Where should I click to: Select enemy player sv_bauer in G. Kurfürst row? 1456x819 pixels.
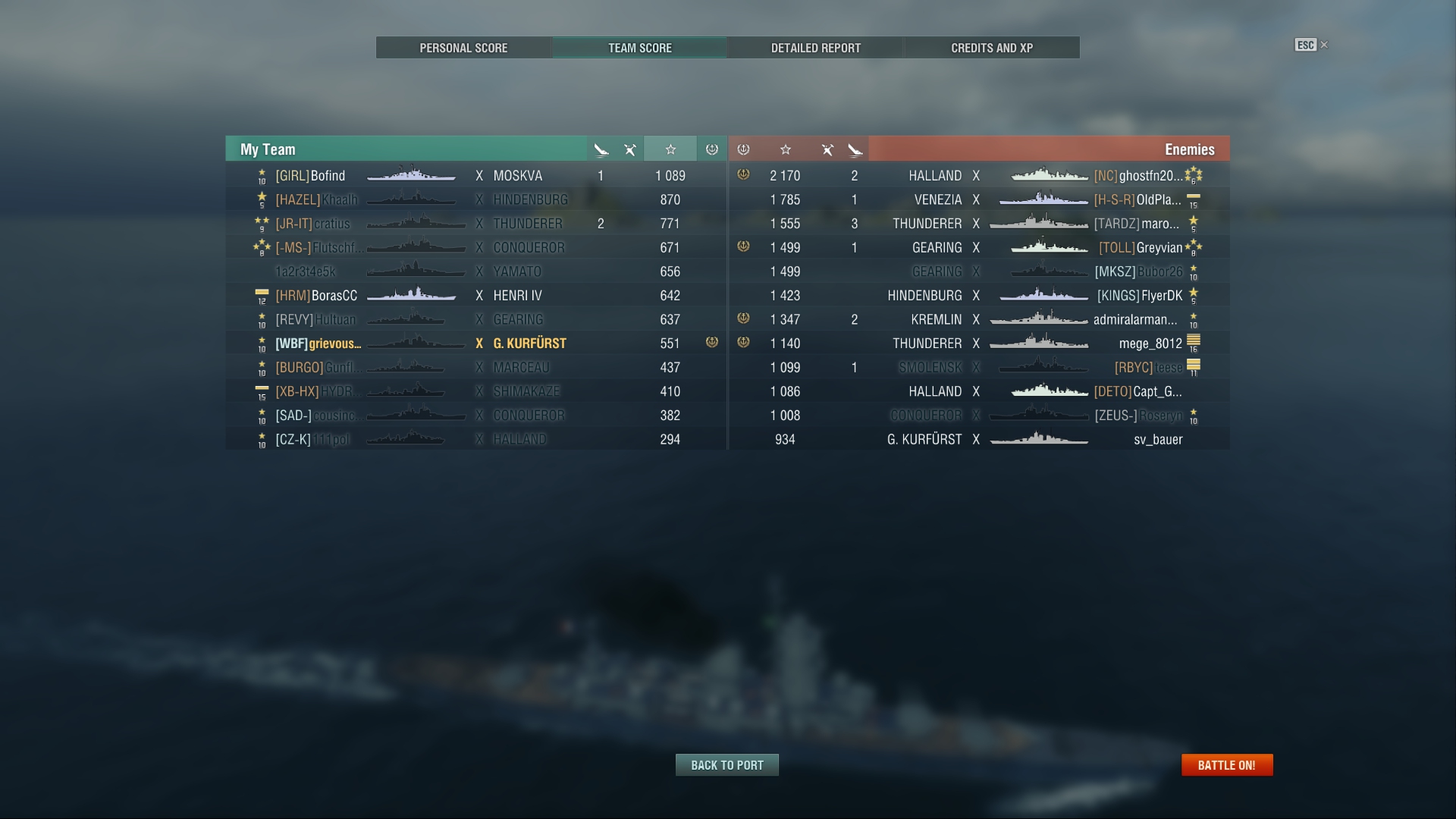1158,440
